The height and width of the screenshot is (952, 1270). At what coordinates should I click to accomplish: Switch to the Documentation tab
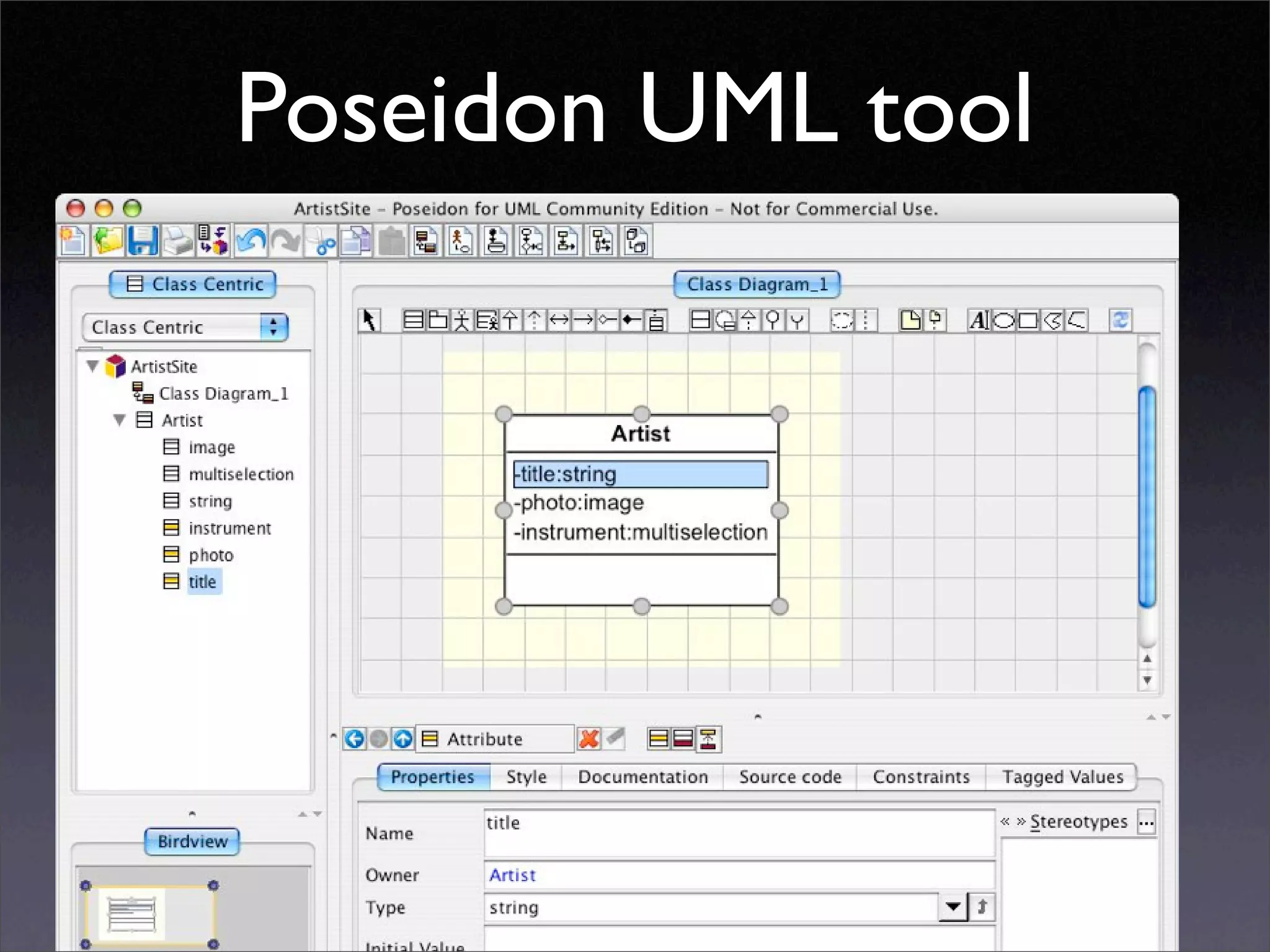click(642, 777)
